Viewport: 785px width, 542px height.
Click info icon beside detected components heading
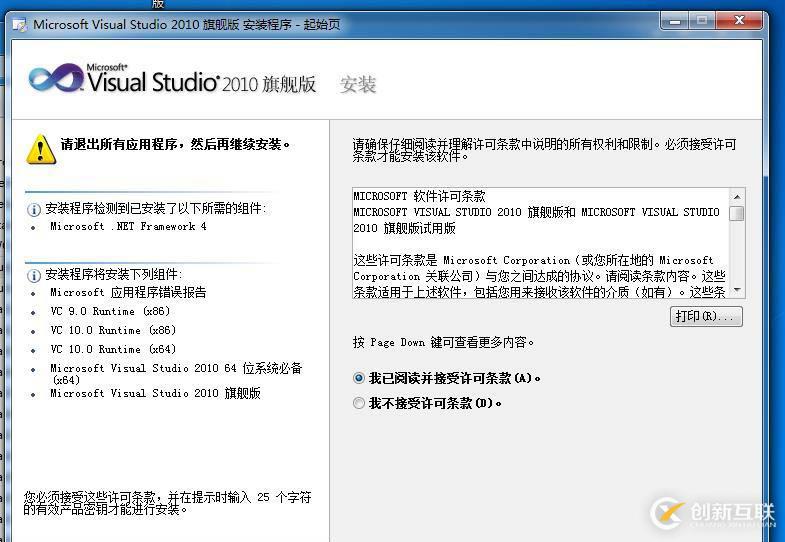pyautogui.click(x=34, y=209)
